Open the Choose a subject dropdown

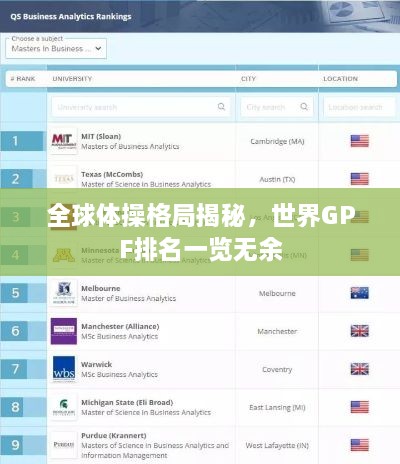coord(56,49)
